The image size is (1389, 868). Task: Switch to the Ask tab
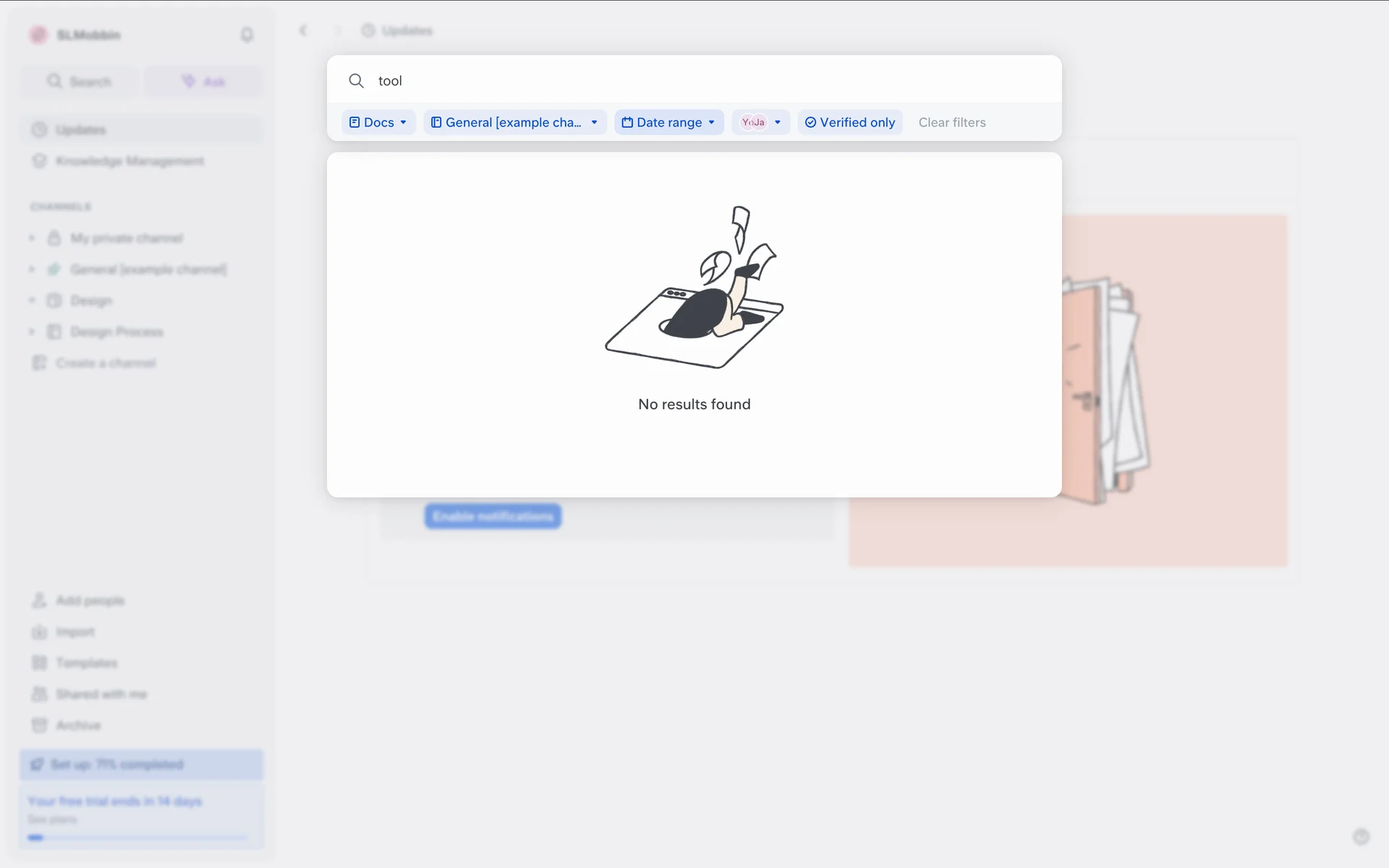tap(203, 81)
